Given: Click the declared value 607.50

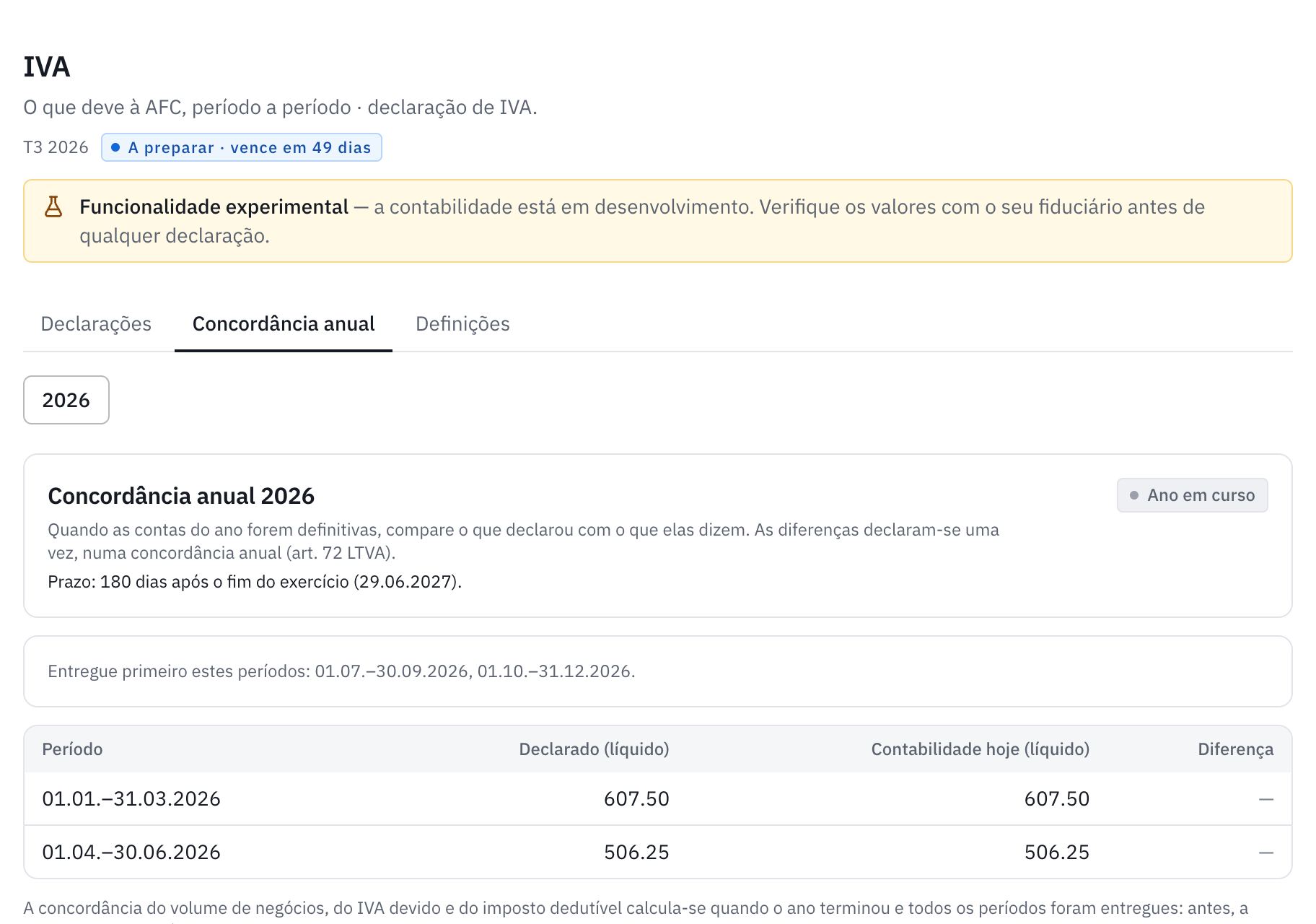Looking at the screenshot, I should 636,799.
